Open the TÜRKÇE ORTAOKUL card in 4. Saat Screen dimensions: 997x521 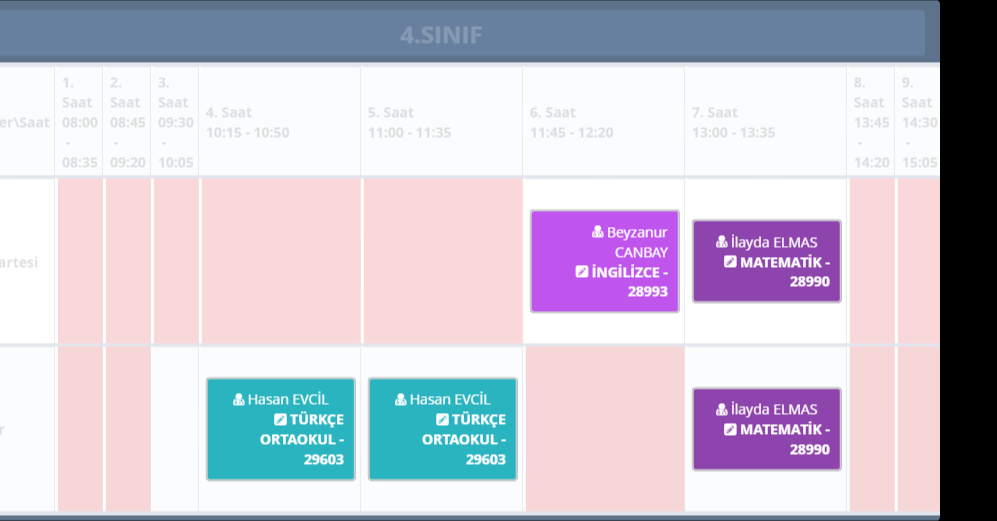click(x=281, y=429)
